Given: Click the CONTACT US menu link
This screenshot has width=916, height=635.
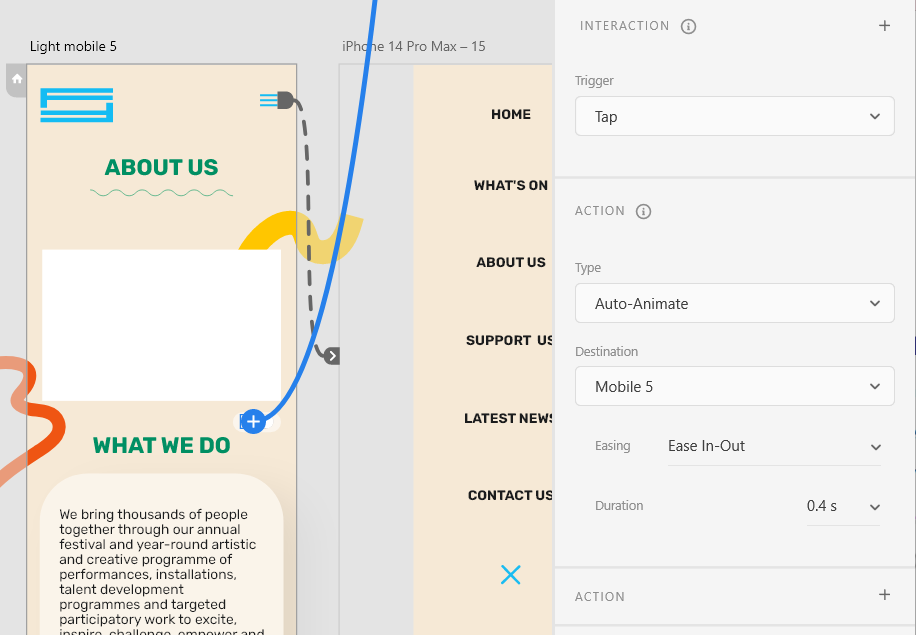Looking at the screenshot, I should point(510,496).
